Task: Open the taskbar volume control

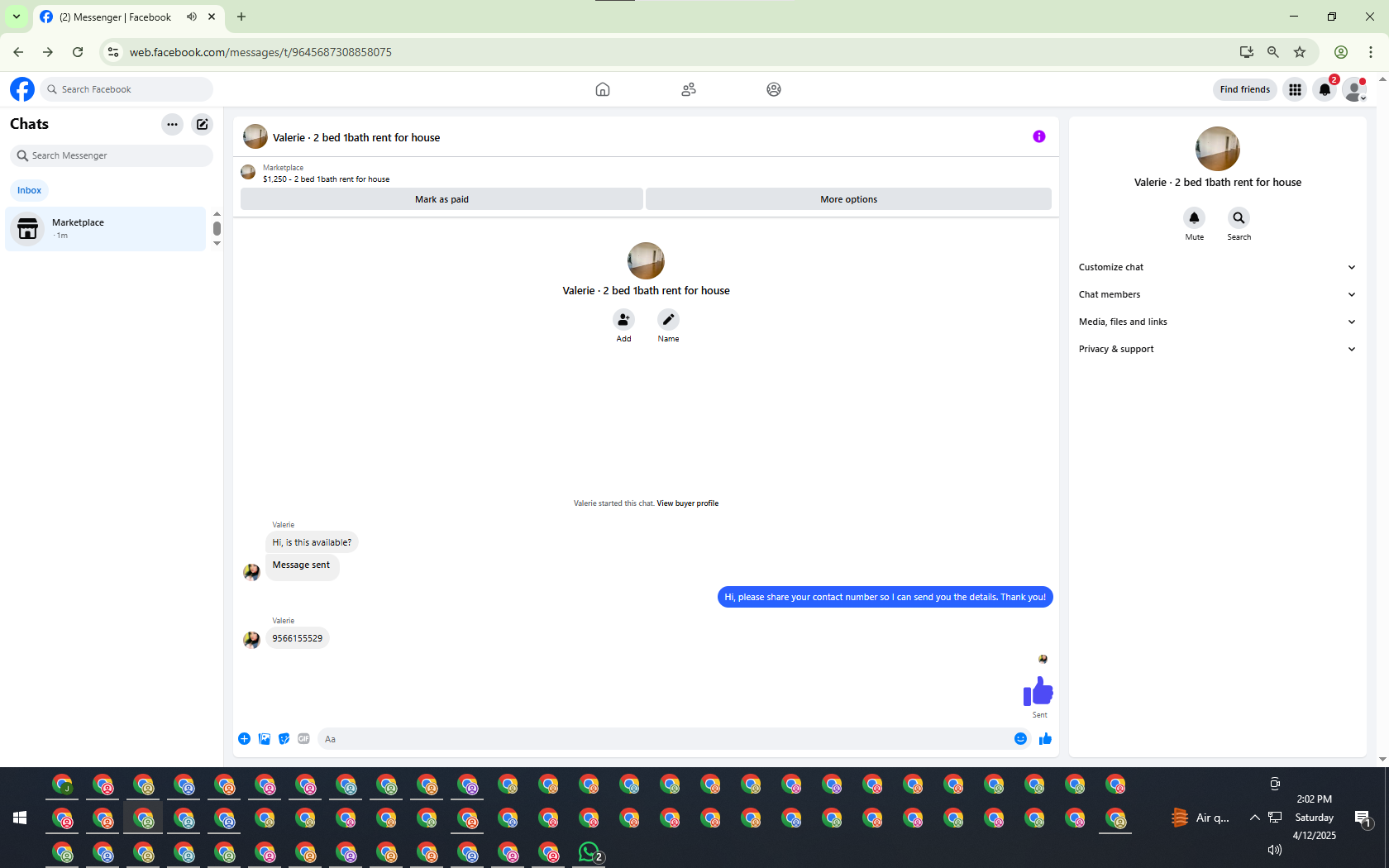Action: pos(1275,850)
